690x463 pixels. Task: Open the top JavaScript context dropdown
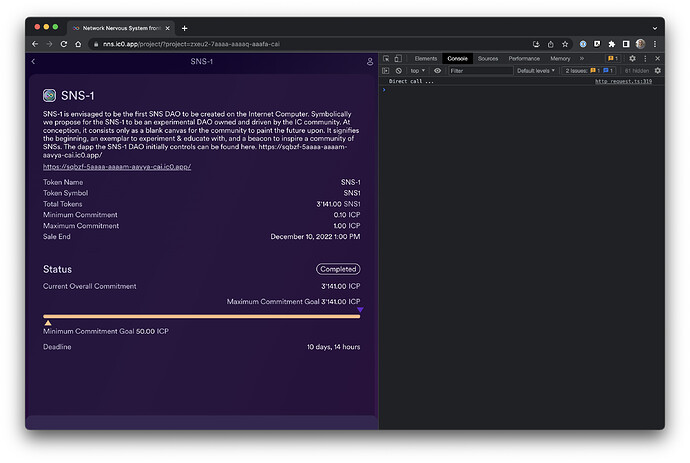tap(418, 70)
